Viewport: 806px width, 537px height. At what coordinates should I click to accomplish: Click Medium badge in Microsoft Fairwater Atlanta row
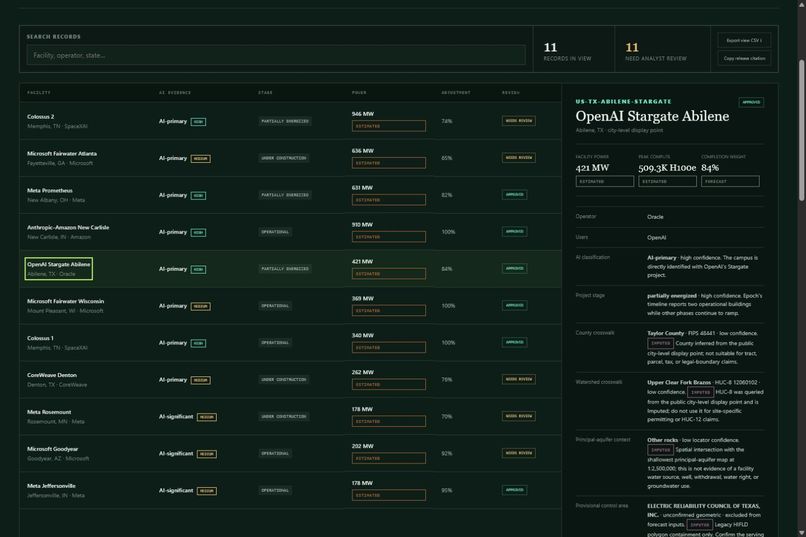tap(200, 159)
